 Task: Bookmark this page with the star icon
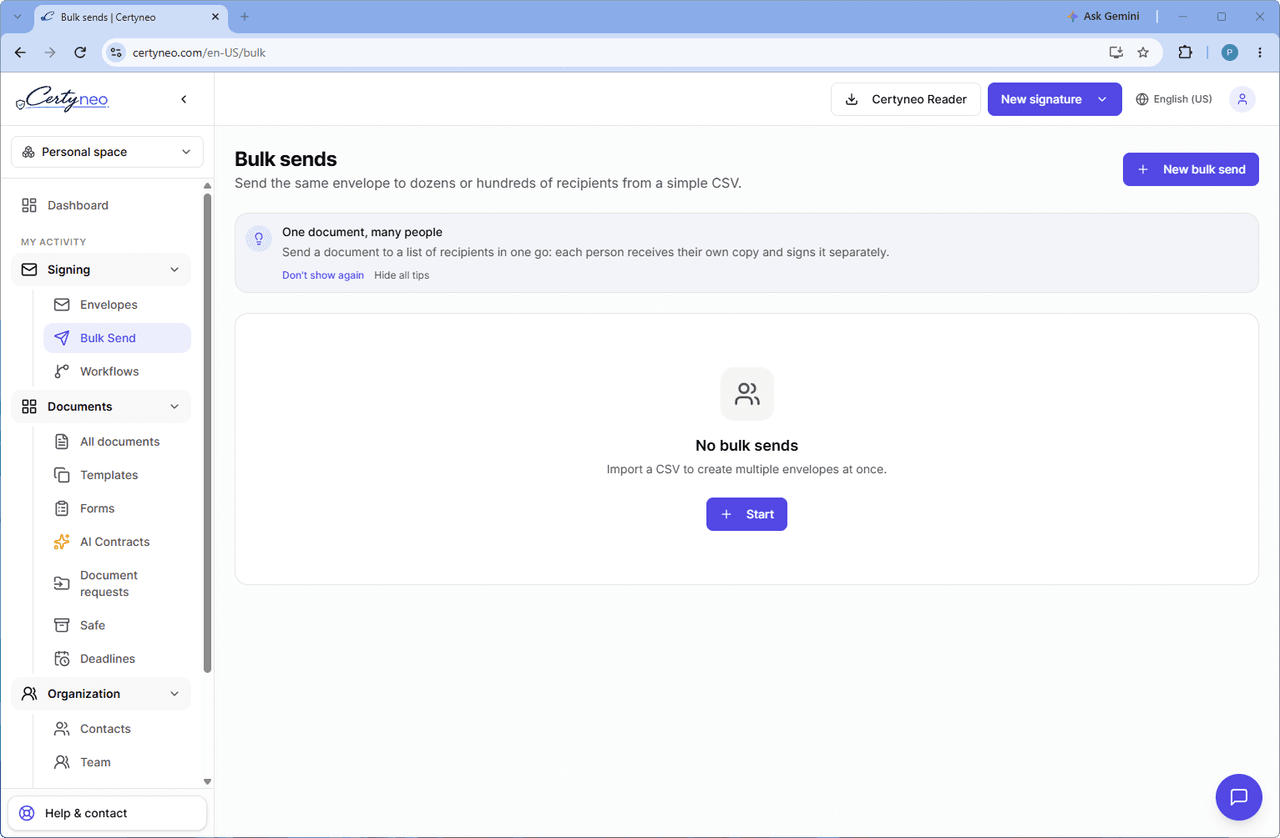tap(1143, 52)
